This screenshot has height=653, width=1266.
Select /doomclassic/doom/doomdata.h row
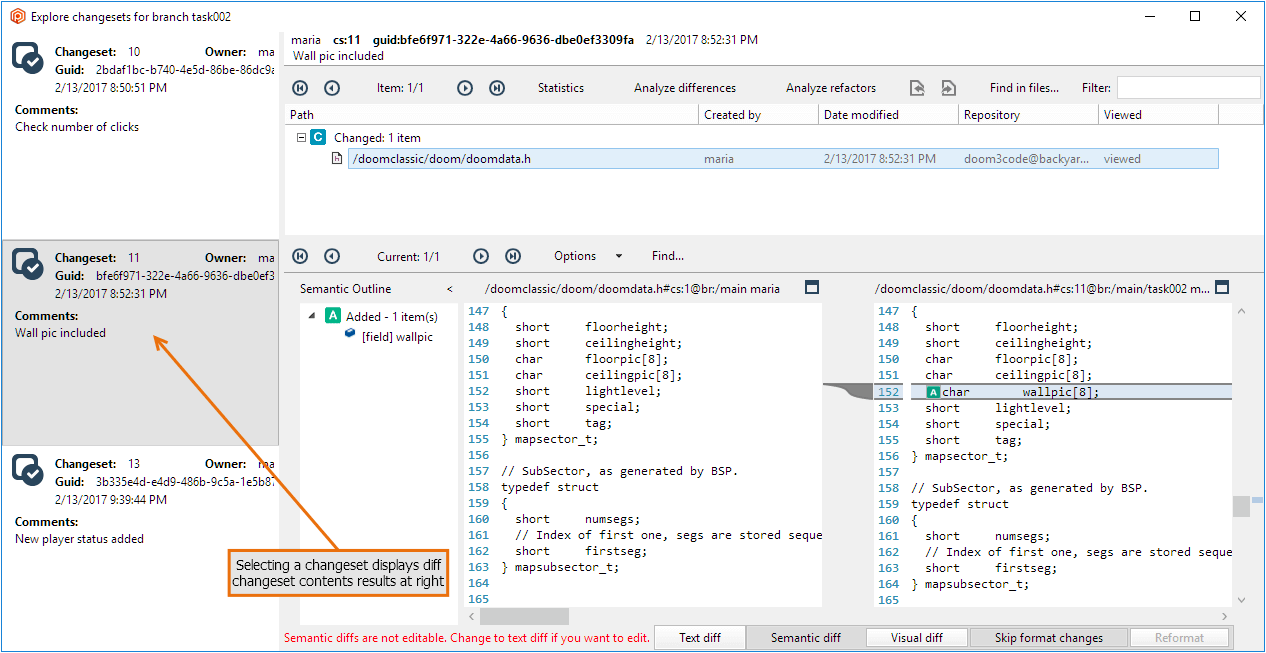click(783, 158)
